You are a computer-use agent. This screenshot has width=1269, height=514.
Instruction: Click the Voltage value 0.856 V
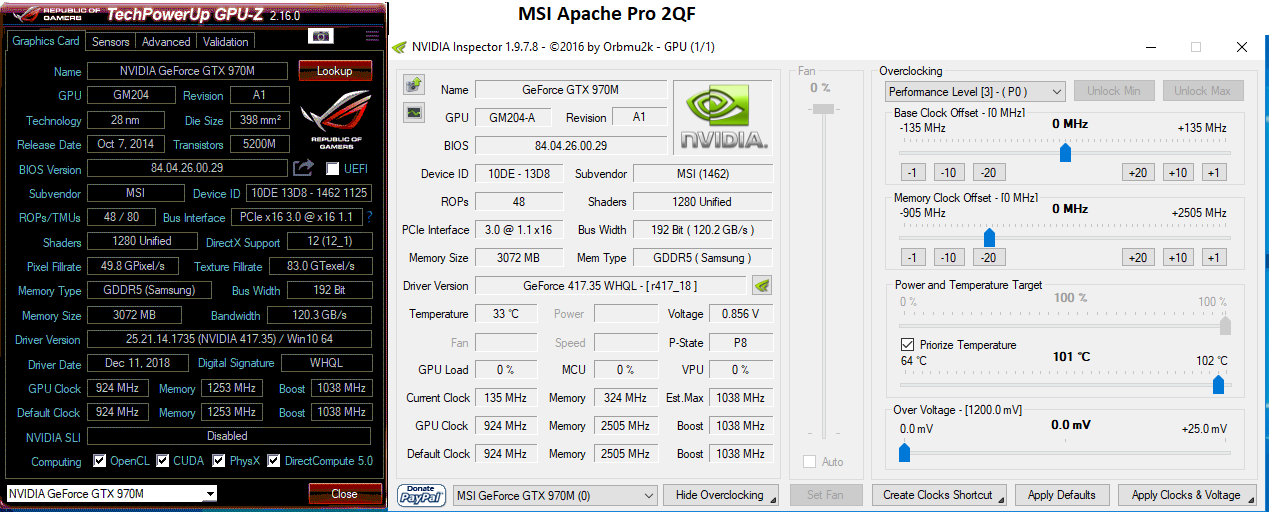[x=741, y=314]
